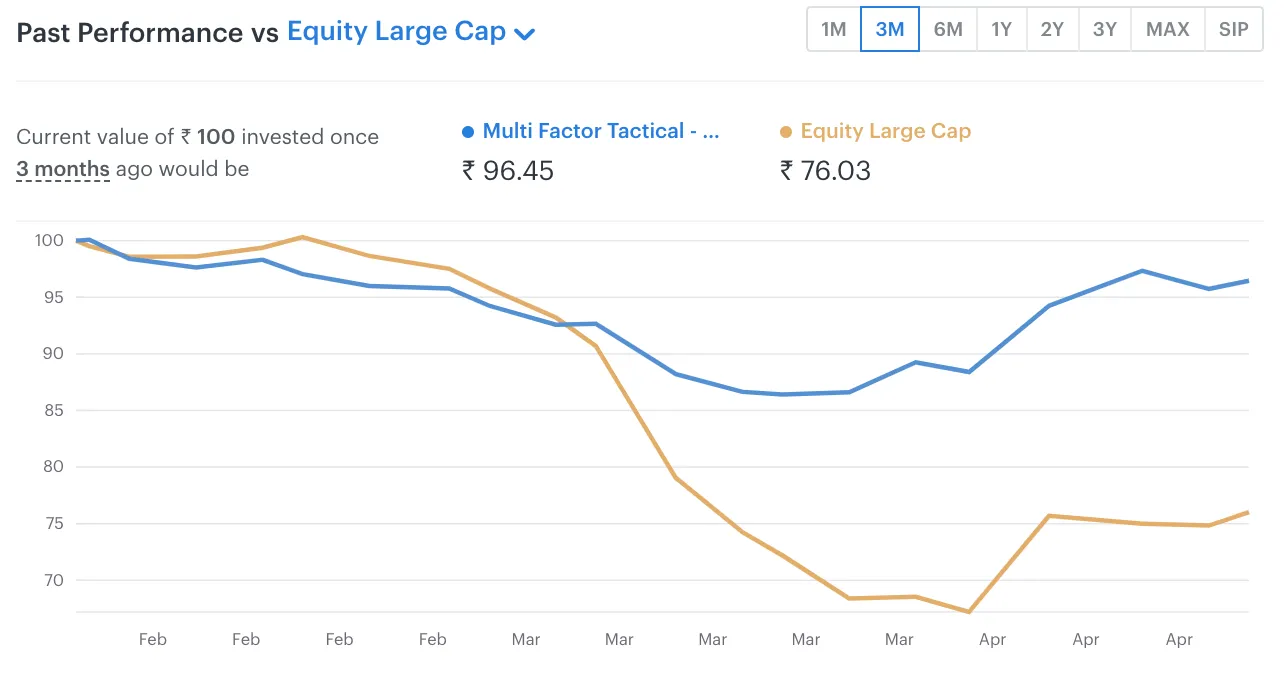Choose the 6M performance period
Screen dimensions: 1284x678
(x=948, y=30)
